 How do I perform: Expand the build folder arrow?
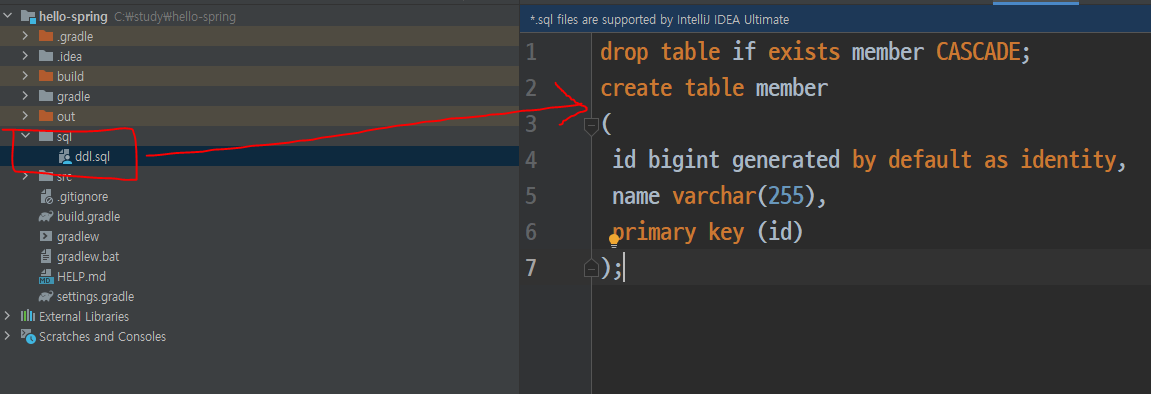pos(26,76)
